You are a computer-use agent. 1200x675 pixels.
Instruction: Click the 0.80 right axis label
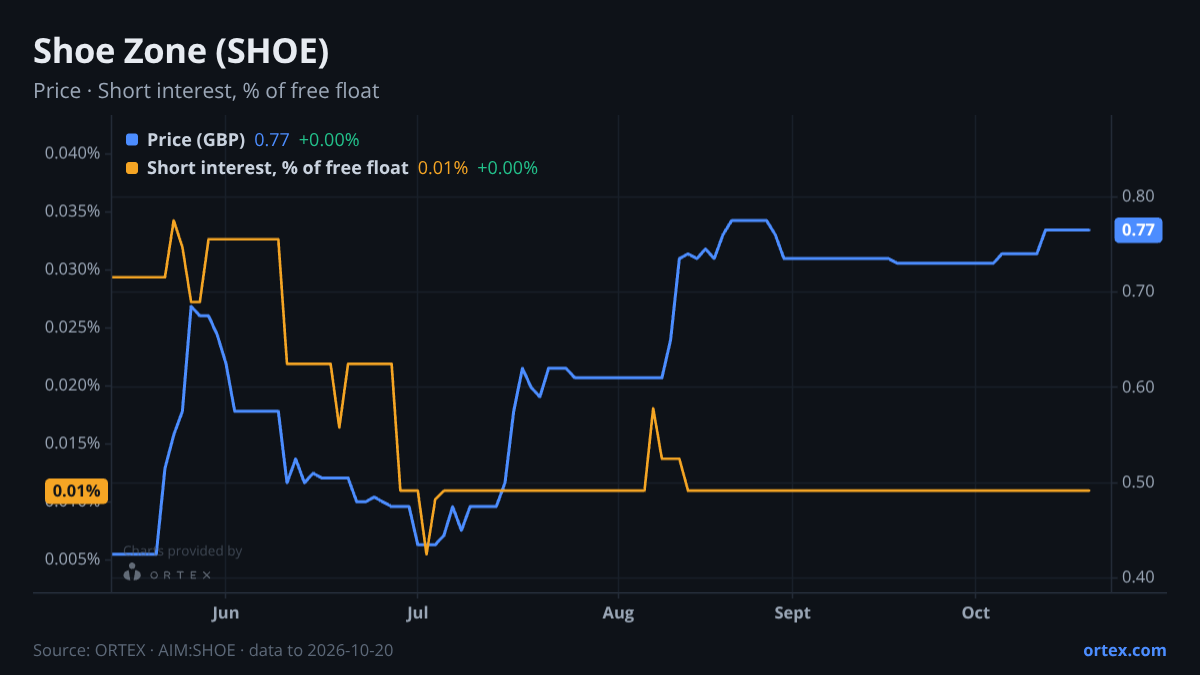(1138, 196)
